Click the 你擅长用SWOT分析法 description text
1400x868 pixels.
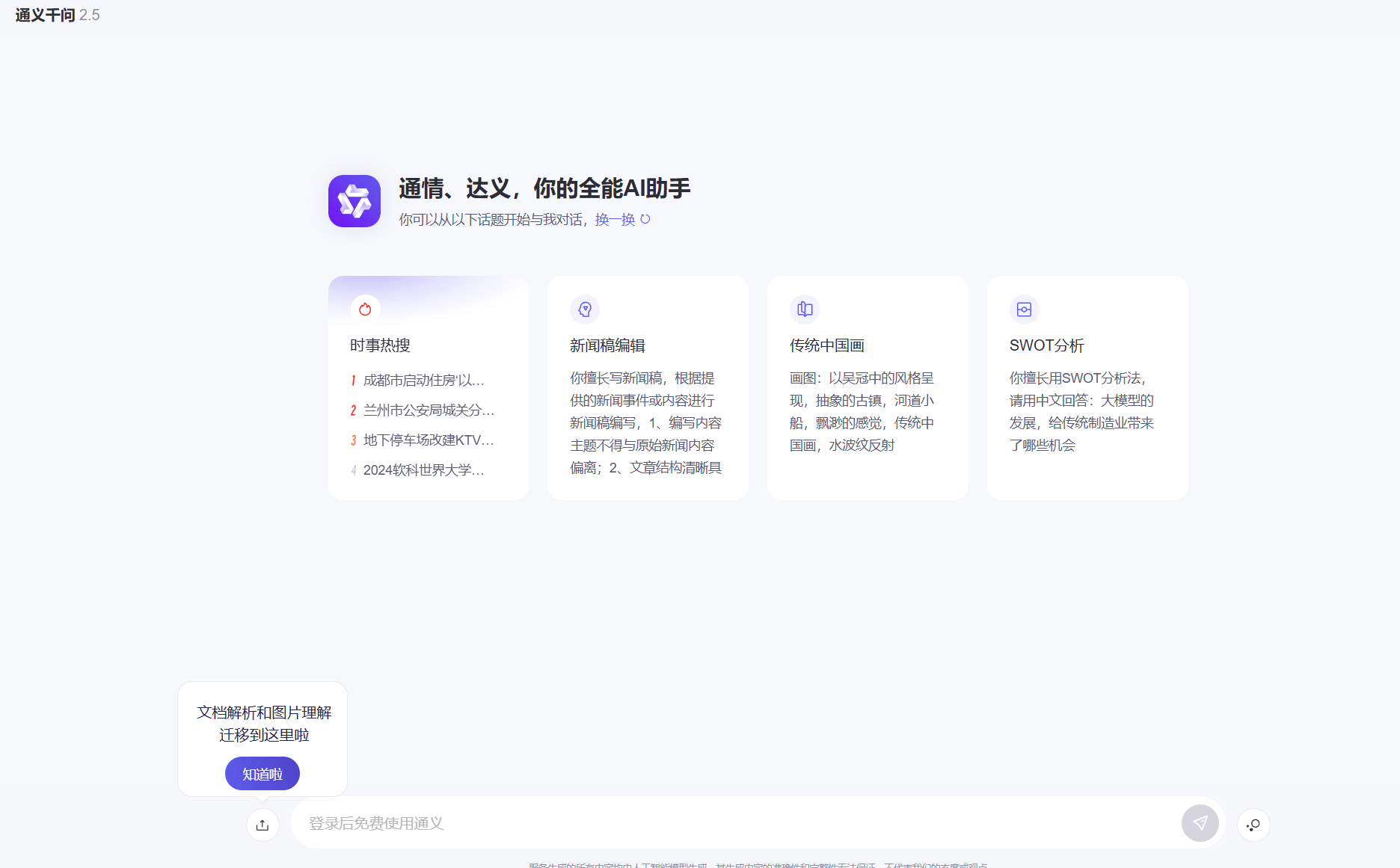(x=1081, y=412)
